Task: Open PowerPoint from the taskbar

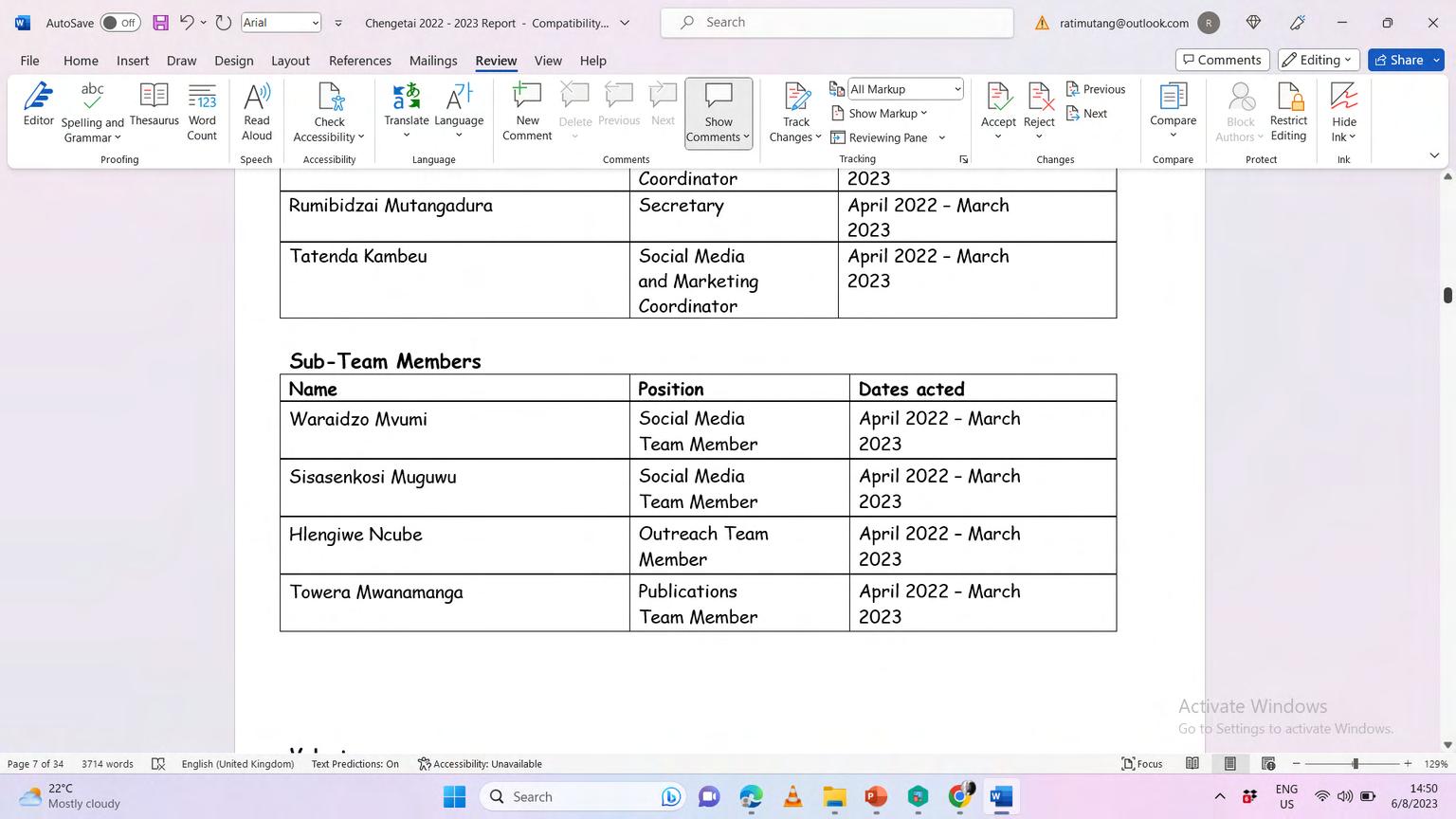Action: 875,797
